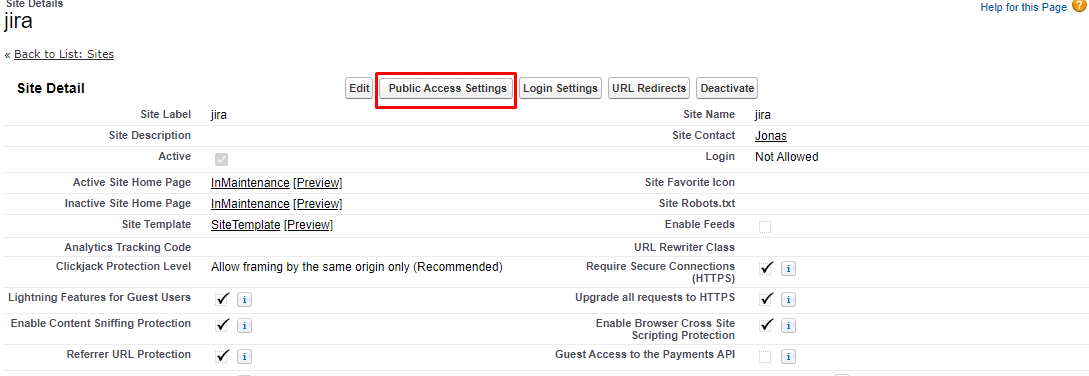Click info icon next to Require Secure Connections
1089x376 pixels.
coord(788,268)
